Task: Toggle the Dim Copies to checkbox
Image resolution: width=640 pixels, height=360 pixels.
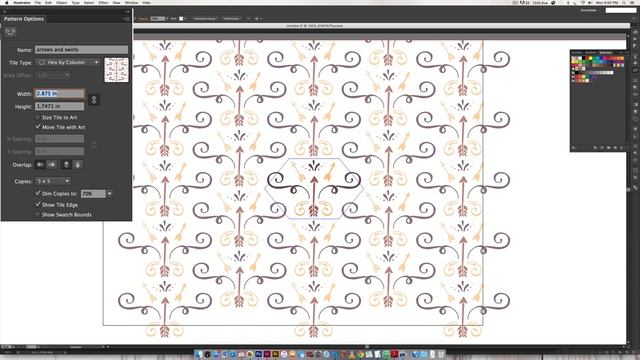Action: pyautogui.click(x=38, y=193)
